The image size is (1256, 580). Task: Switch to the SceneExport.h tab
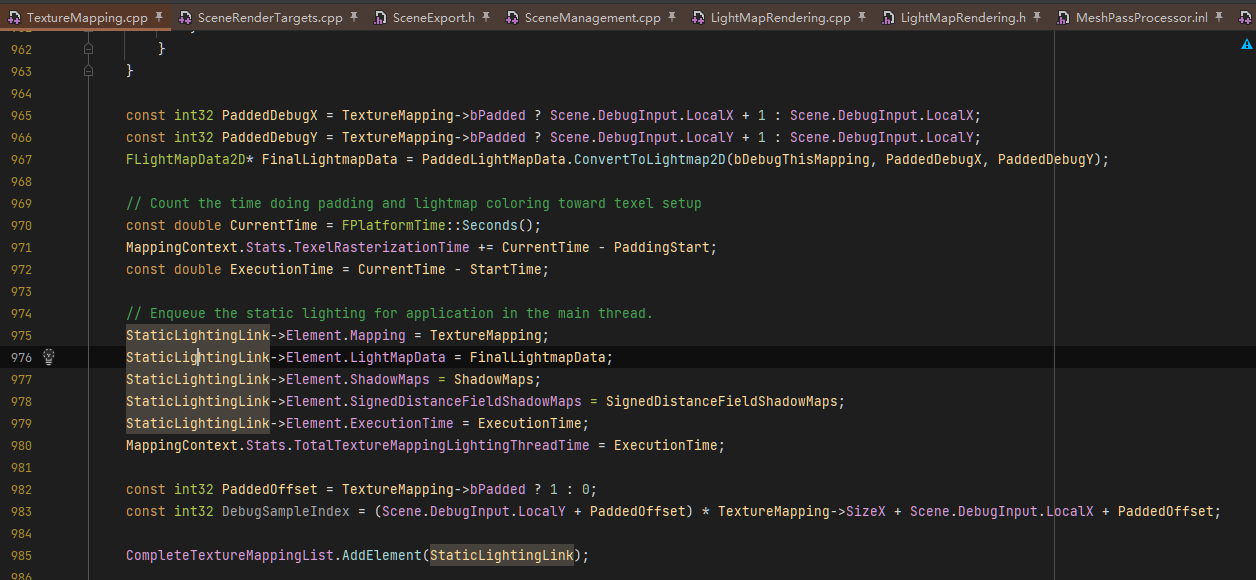click(x=434, y=18)
